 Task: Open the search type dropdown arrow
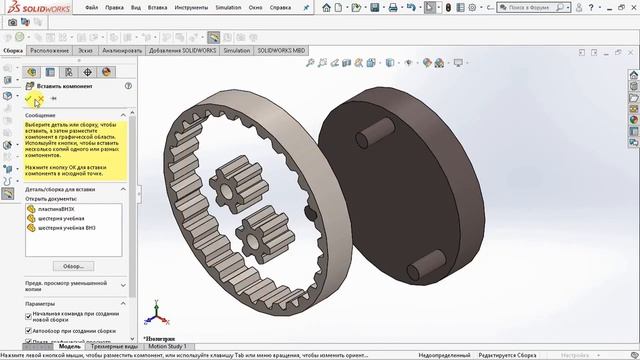[x=567, y=7]
